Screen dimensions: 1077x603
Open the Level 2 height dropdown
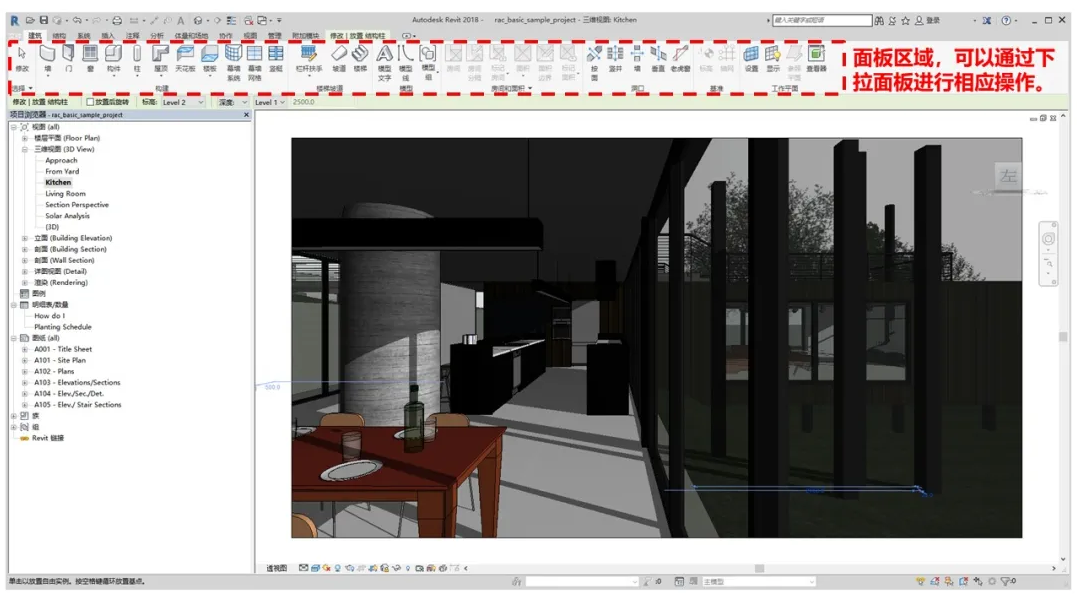[x=201, y=102]
